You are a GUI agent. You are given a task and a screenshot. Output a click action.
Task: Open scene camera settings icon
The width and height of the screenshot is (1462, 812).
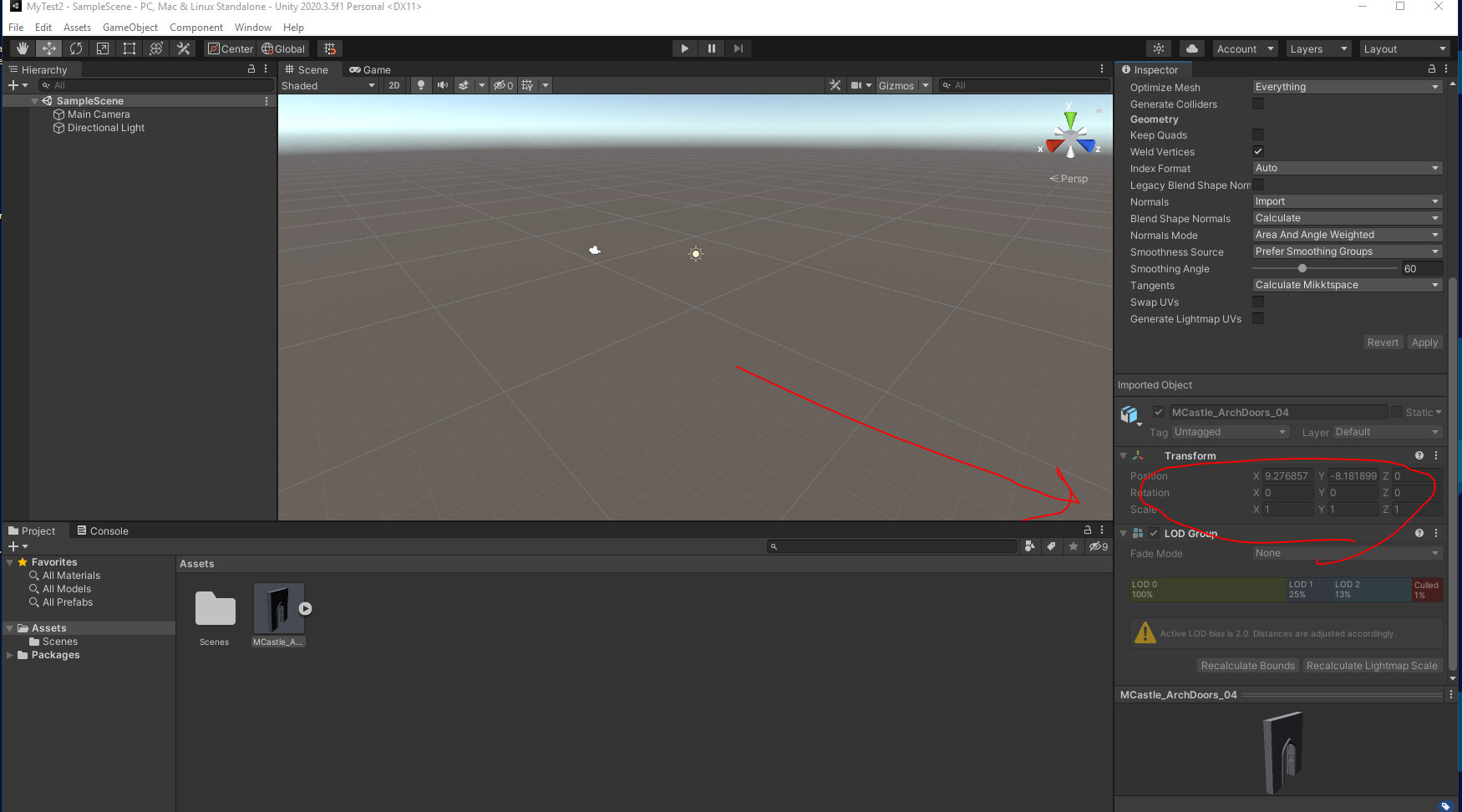pos(856,85)
